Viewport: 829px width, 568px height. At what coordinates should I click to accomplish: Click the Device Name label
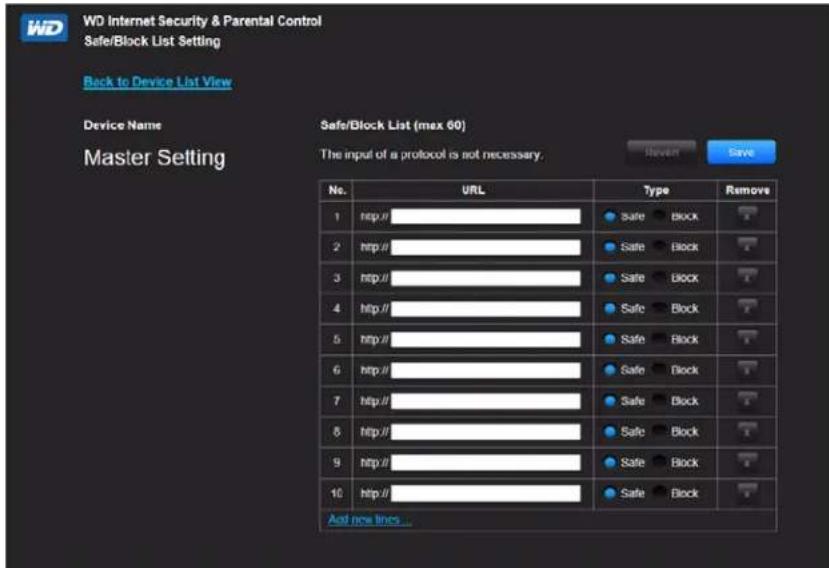tap(122, 125)
